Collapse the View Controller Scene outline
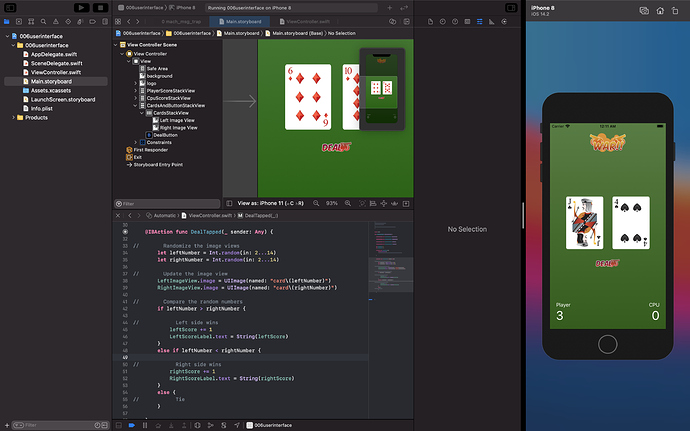The image size is (690, 431). click(116, 44)
